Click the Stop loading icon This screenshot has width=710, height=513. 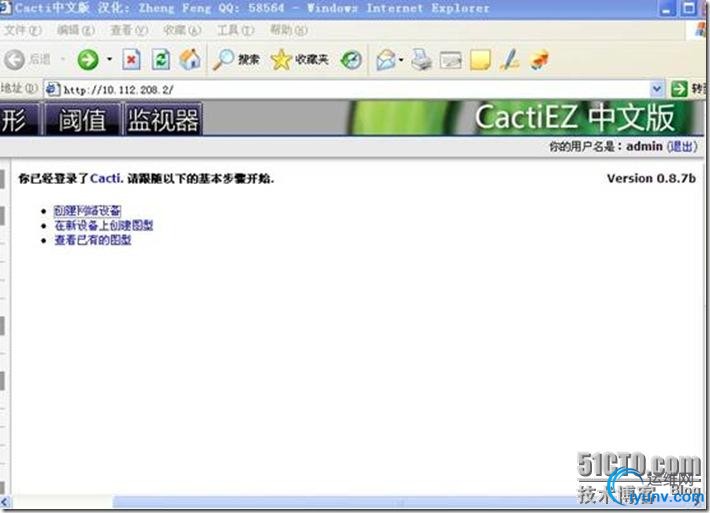coord(131,60)
